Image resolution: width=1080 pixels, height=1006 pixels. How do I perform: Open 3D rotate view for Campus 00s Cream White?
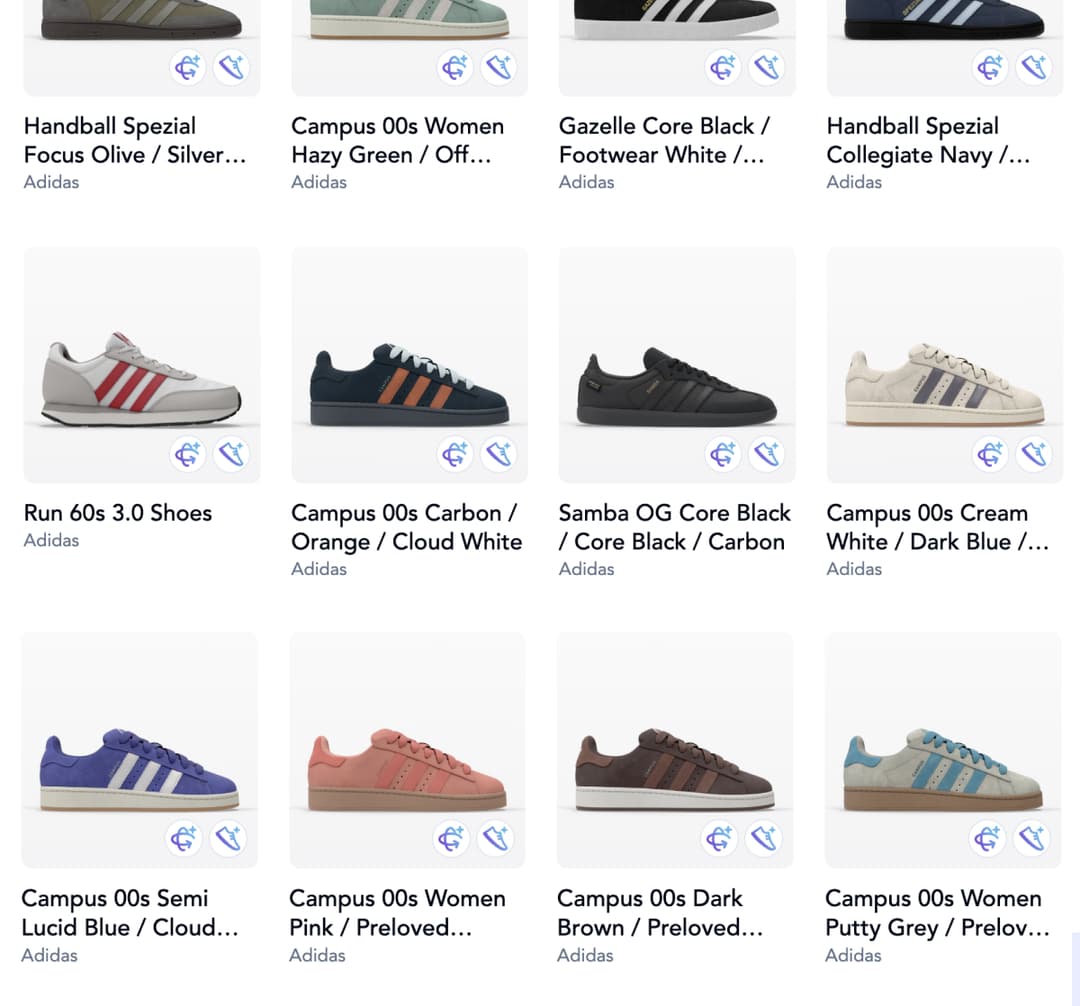pos(990,454)
